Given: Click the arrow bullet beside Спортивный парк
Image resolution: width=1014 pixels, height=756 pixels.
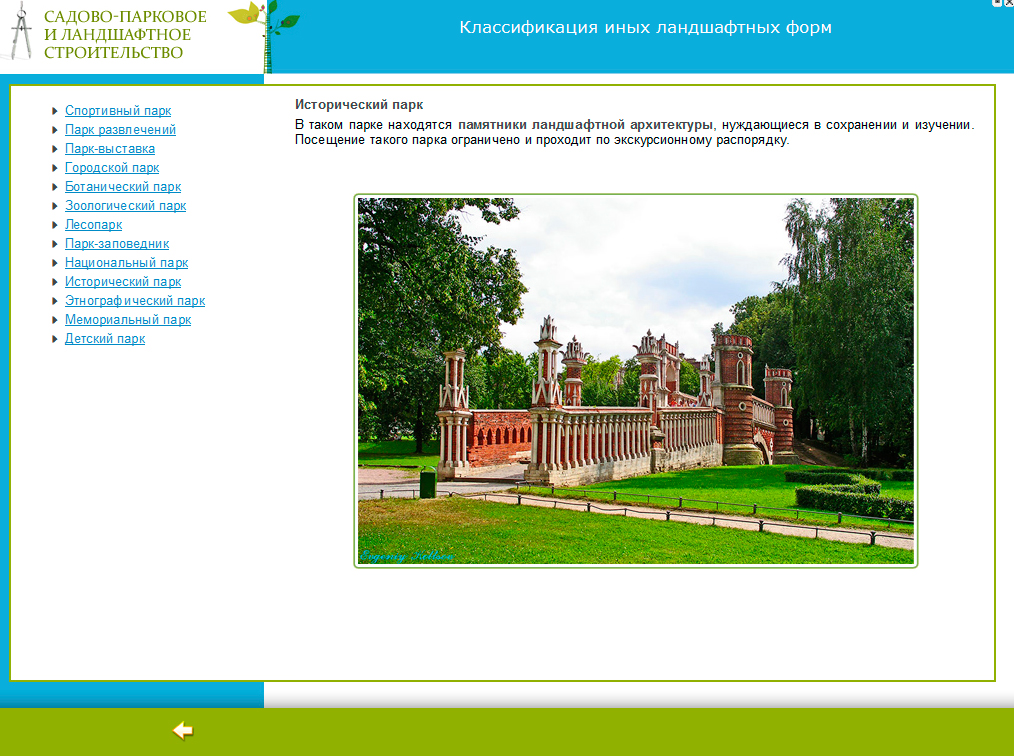Looking at the screenshot, I should [54, 111].
